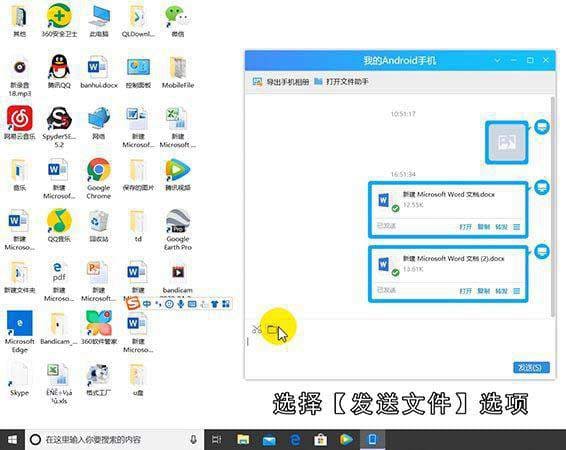Select the 360软件管家 desktop icon

tap(99, 328)
